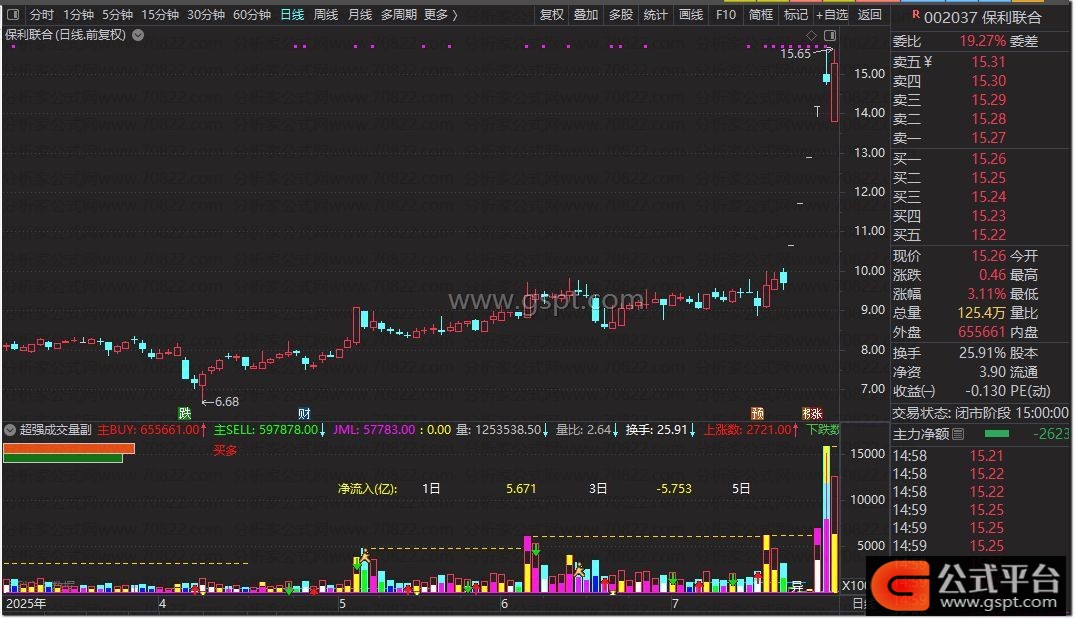Image resolution: width=1076 pixels, height=619 pixels.
Task: Switch to 月线 monthly chart
Action: tap(360, 14)
